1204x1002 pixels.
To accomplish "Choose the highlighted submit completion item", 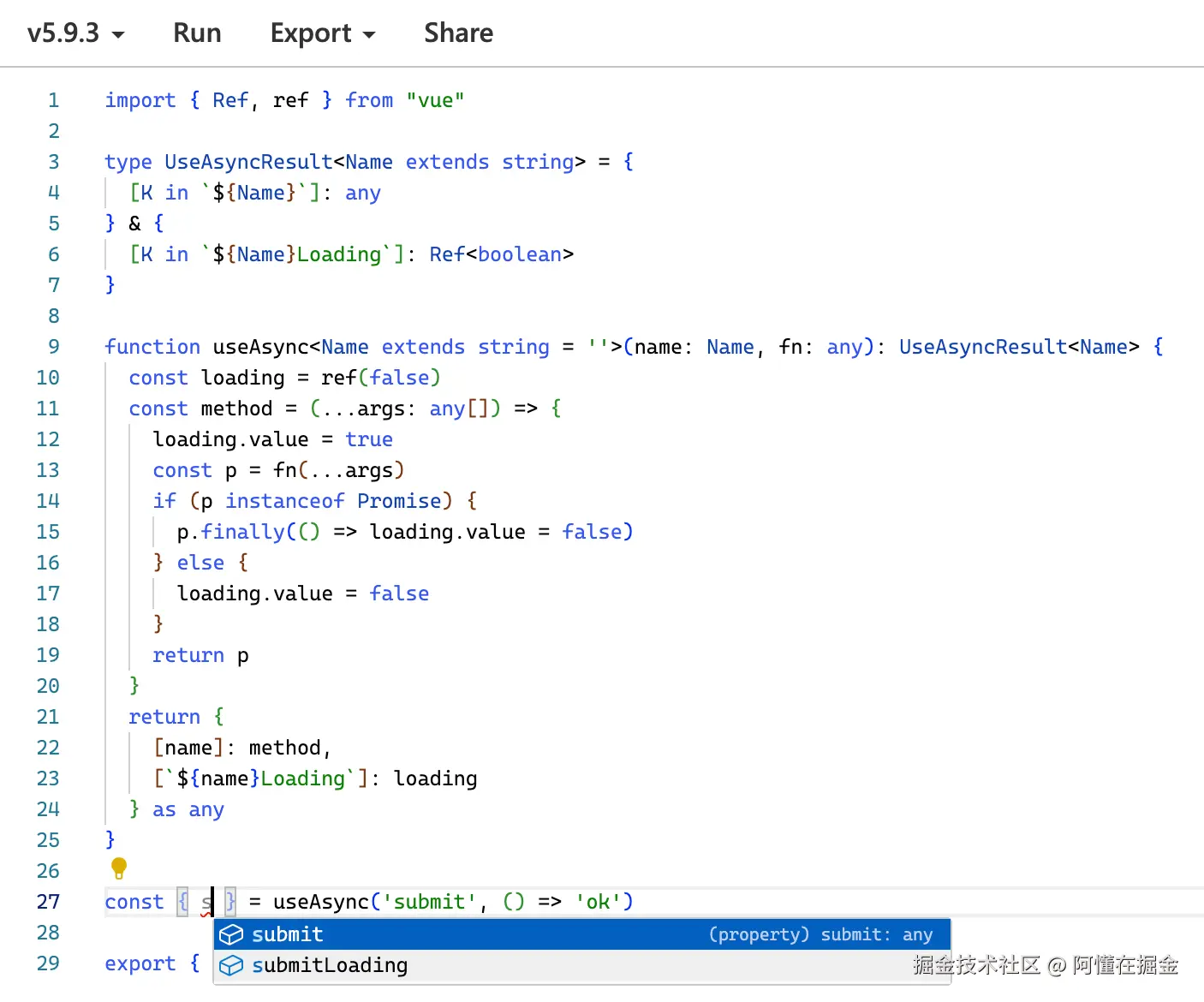I will point(288,934).
